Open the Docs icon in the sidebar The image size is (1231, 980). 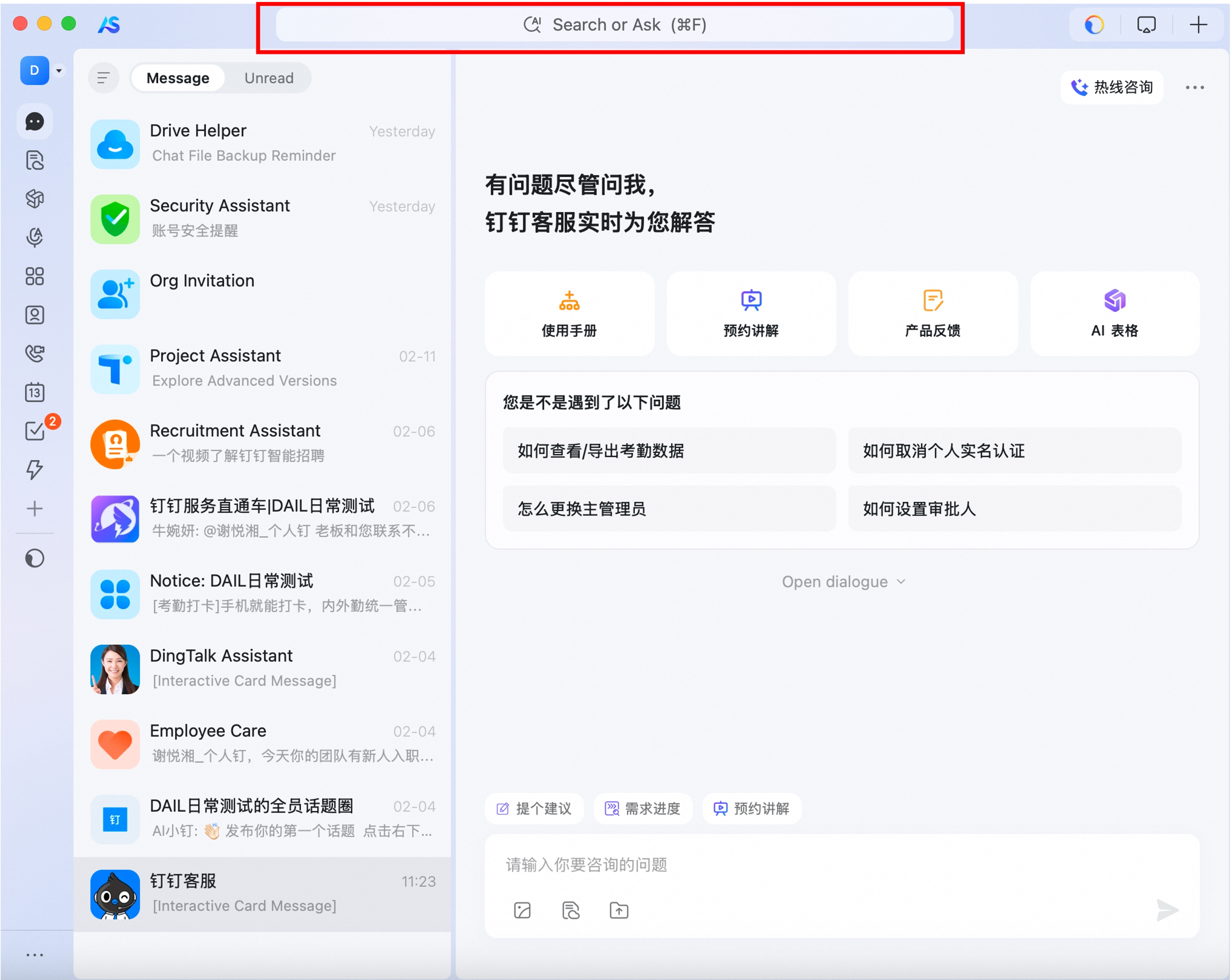[35, 160]
